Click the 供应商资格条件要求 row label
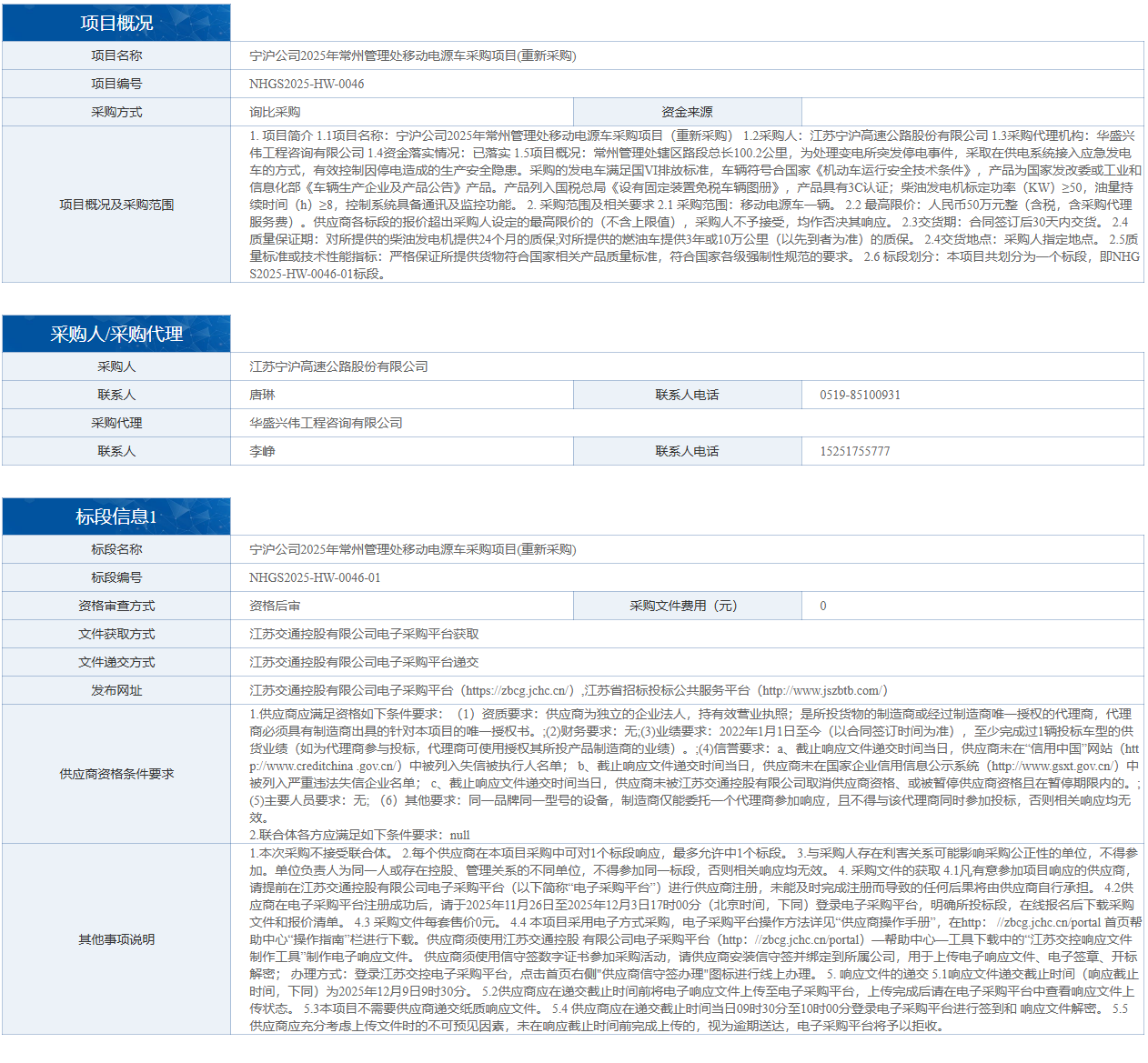The image size is (1148, 1063). coord(116,775)
